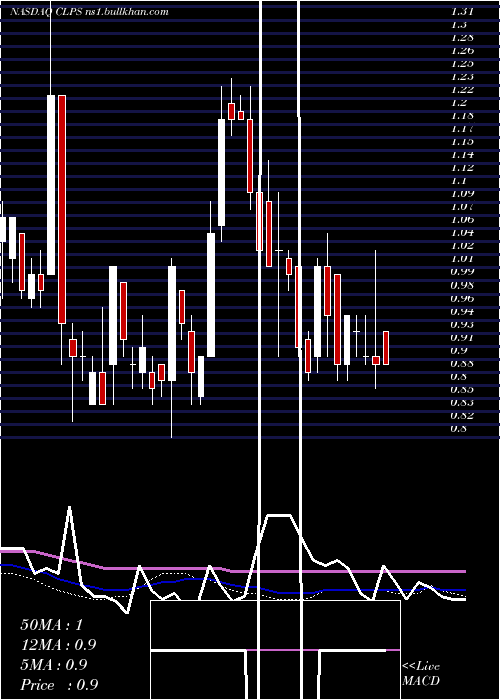Click the 1.31 price axis label
Viewport: 500px width, 700px height.
(462, 12)
